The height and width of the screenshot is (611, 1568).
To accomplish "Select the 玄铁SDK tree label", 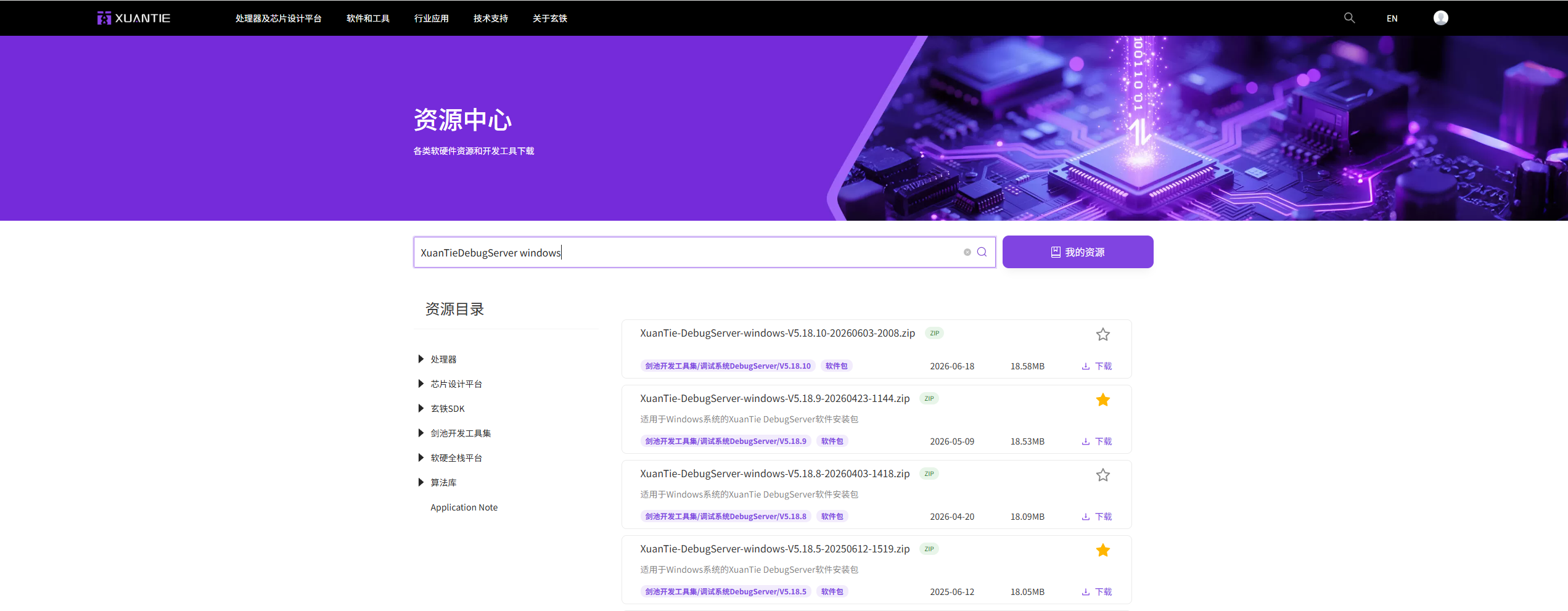I will tap(448, 409).
